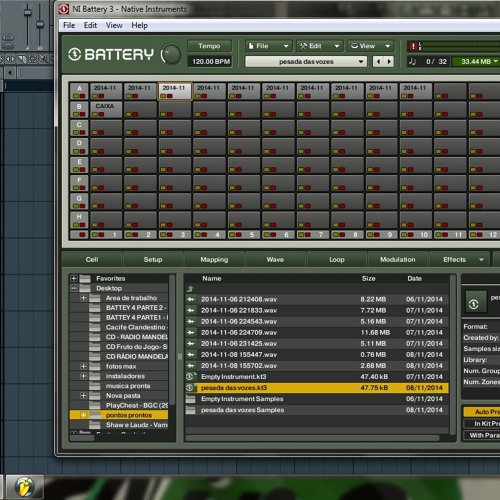Click the file icon on File toolbar button

coord(251,46)
